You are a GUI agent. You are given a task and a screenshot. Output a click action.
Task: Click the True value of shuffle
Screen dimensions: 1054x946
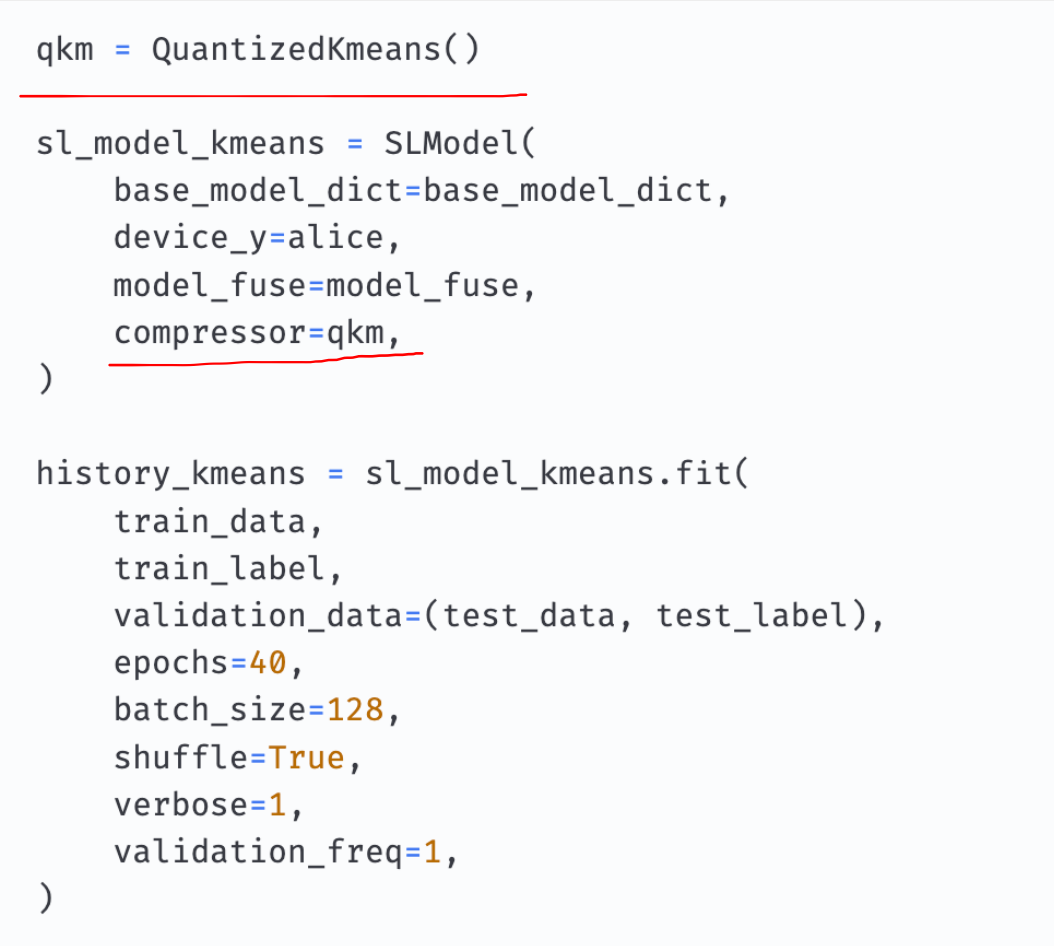[306, 758]
